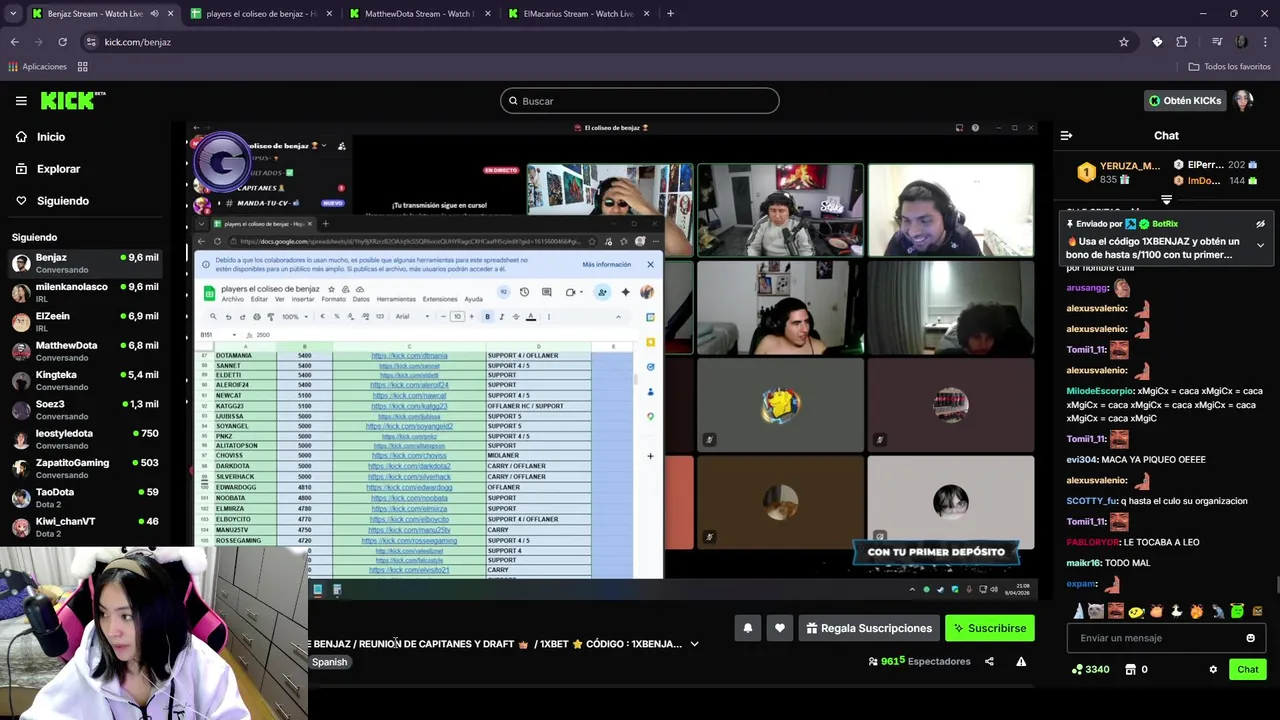Click BotRix name in pinned message
This screenshot has width=1280, height=720.
(x=1165, y=224)
